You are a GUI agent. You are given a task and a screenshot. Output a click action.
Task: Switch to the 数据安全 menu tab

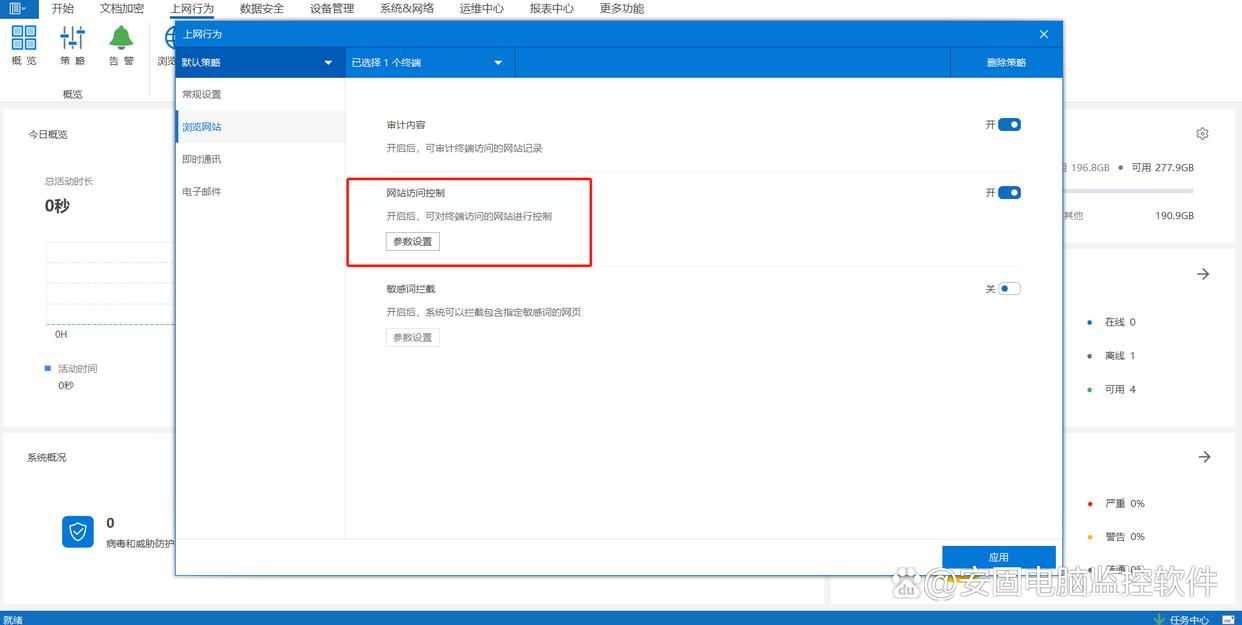tap(262, 8)
